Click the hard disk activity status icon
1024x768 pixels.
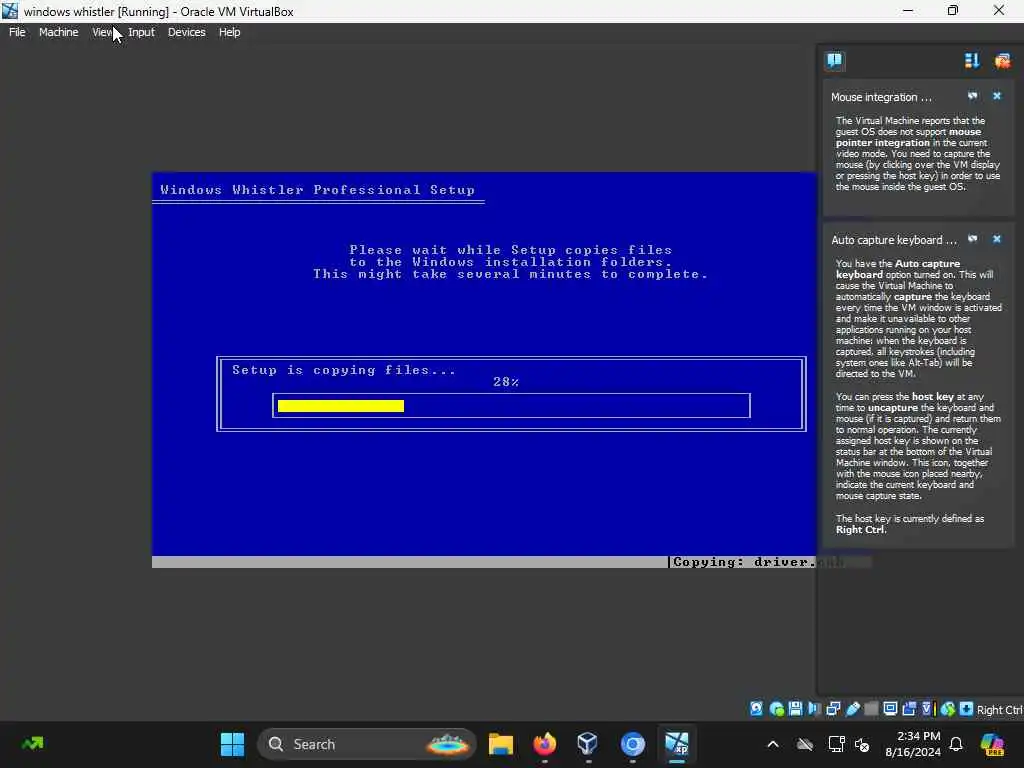pyautogui.click(x=756, y=709)
